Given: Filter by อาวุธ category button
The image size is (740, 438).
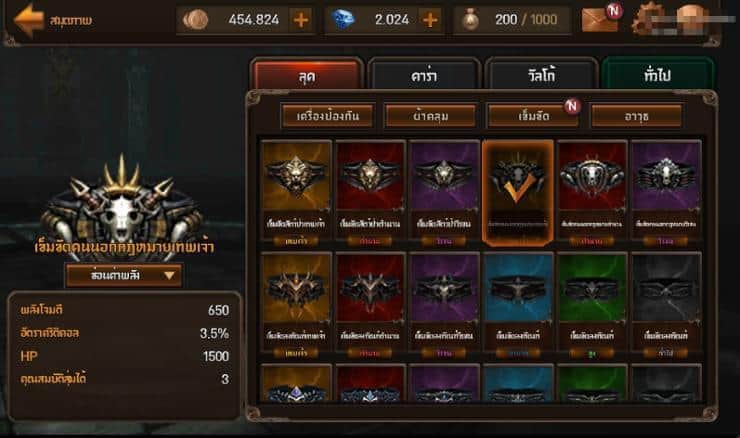Looking at the screenshot, I should [x=637, y=116].
